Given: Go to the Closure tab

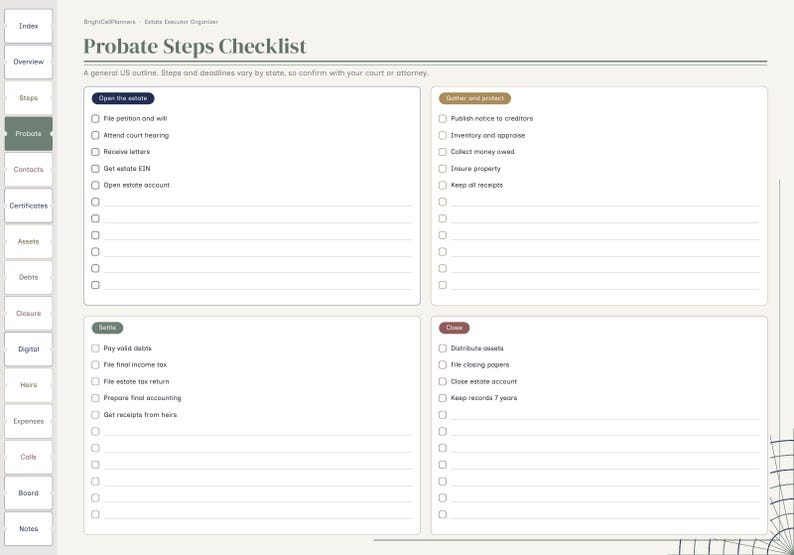Looking at the screenshot, I should click(x=28, y=313).
